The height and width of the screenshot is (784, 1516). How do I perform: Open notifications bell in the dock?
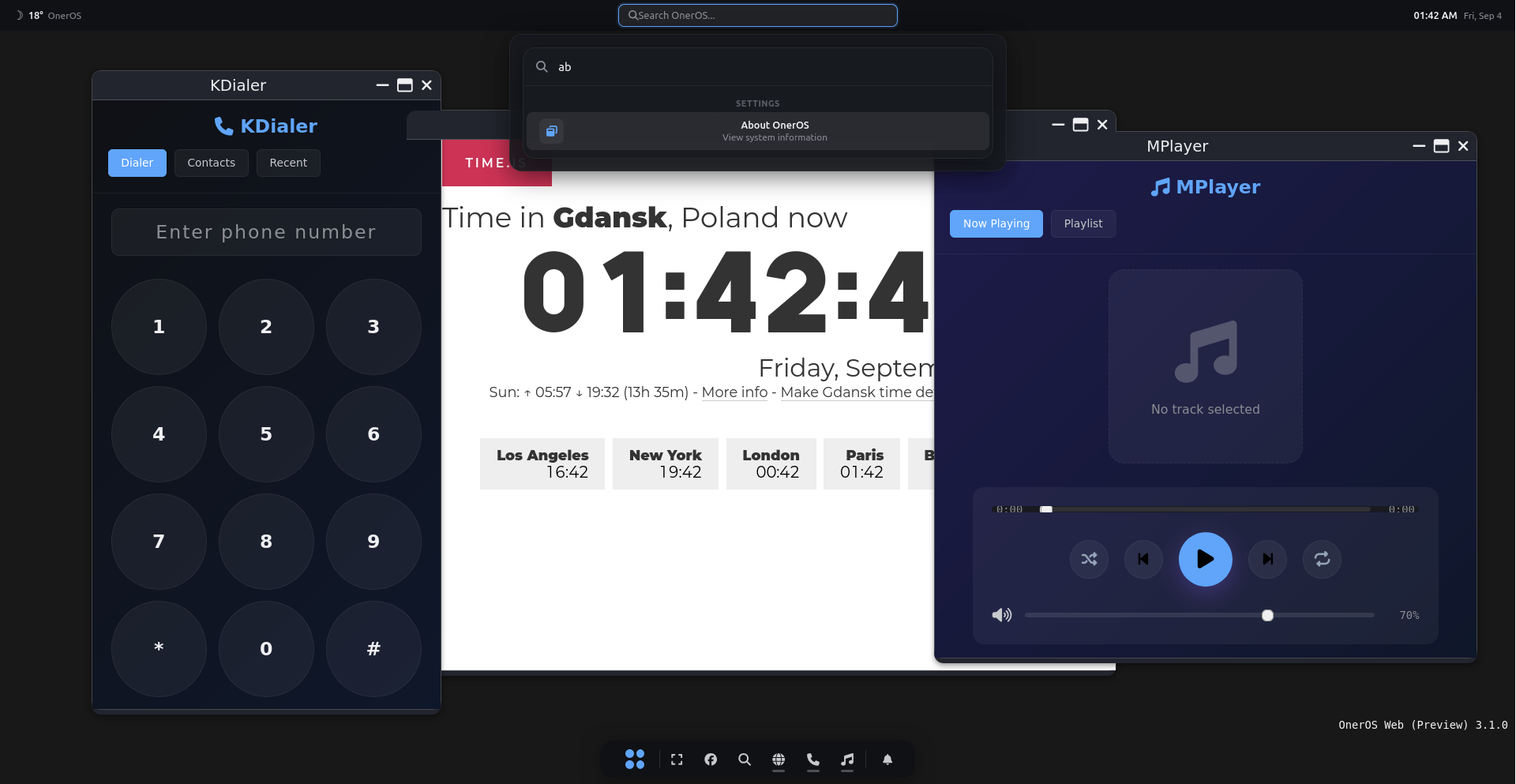[x=887, y=760]
